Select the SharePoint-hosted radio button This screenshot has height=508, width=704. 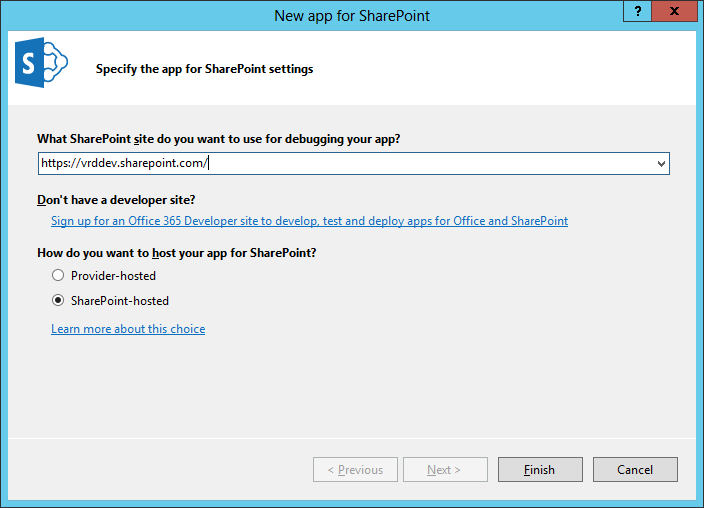click(58, 300)
